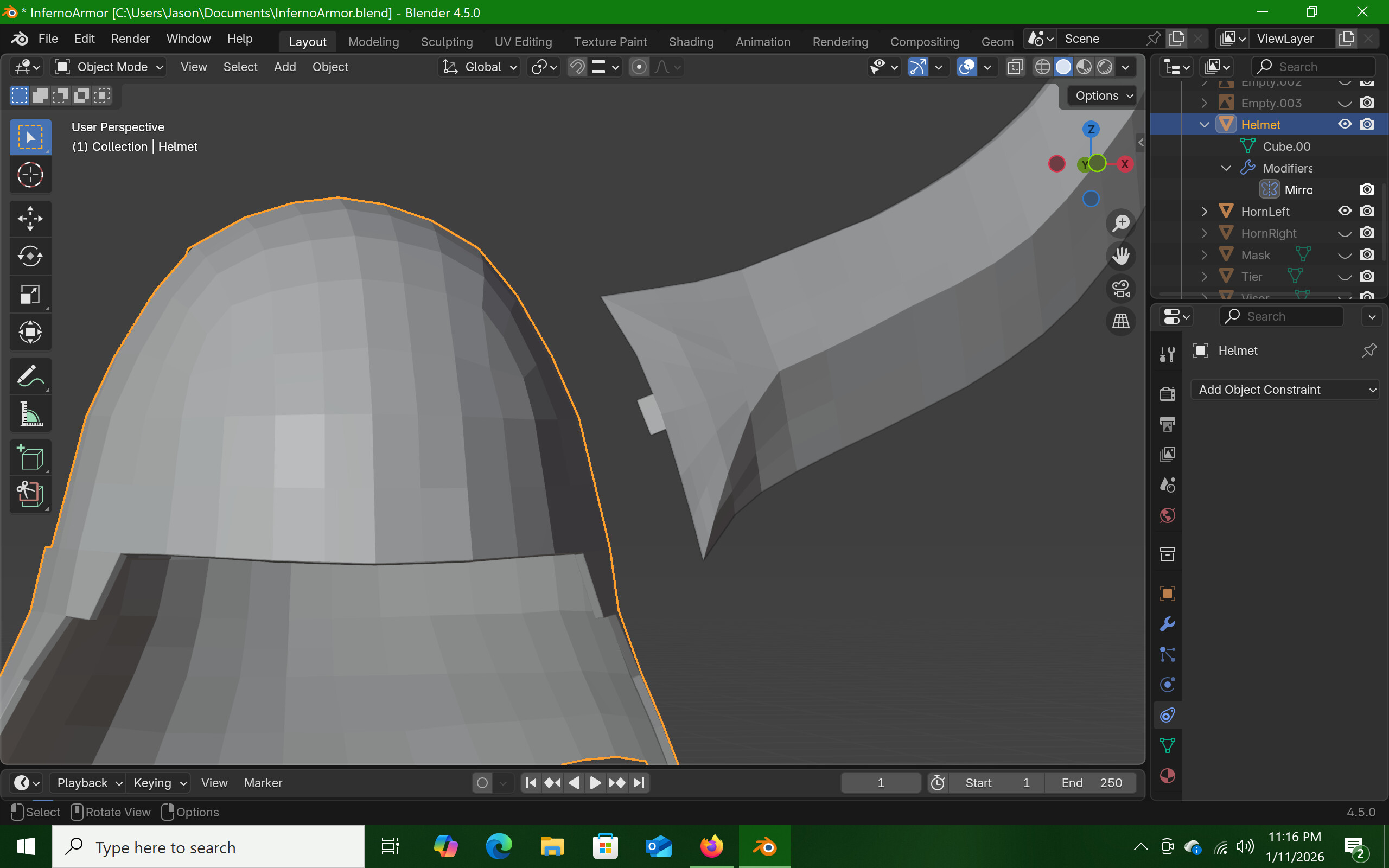The width and height of the screenshot is (1389, 868).
Task: Open the Global transform orientation dropdown
Action: 479,67
